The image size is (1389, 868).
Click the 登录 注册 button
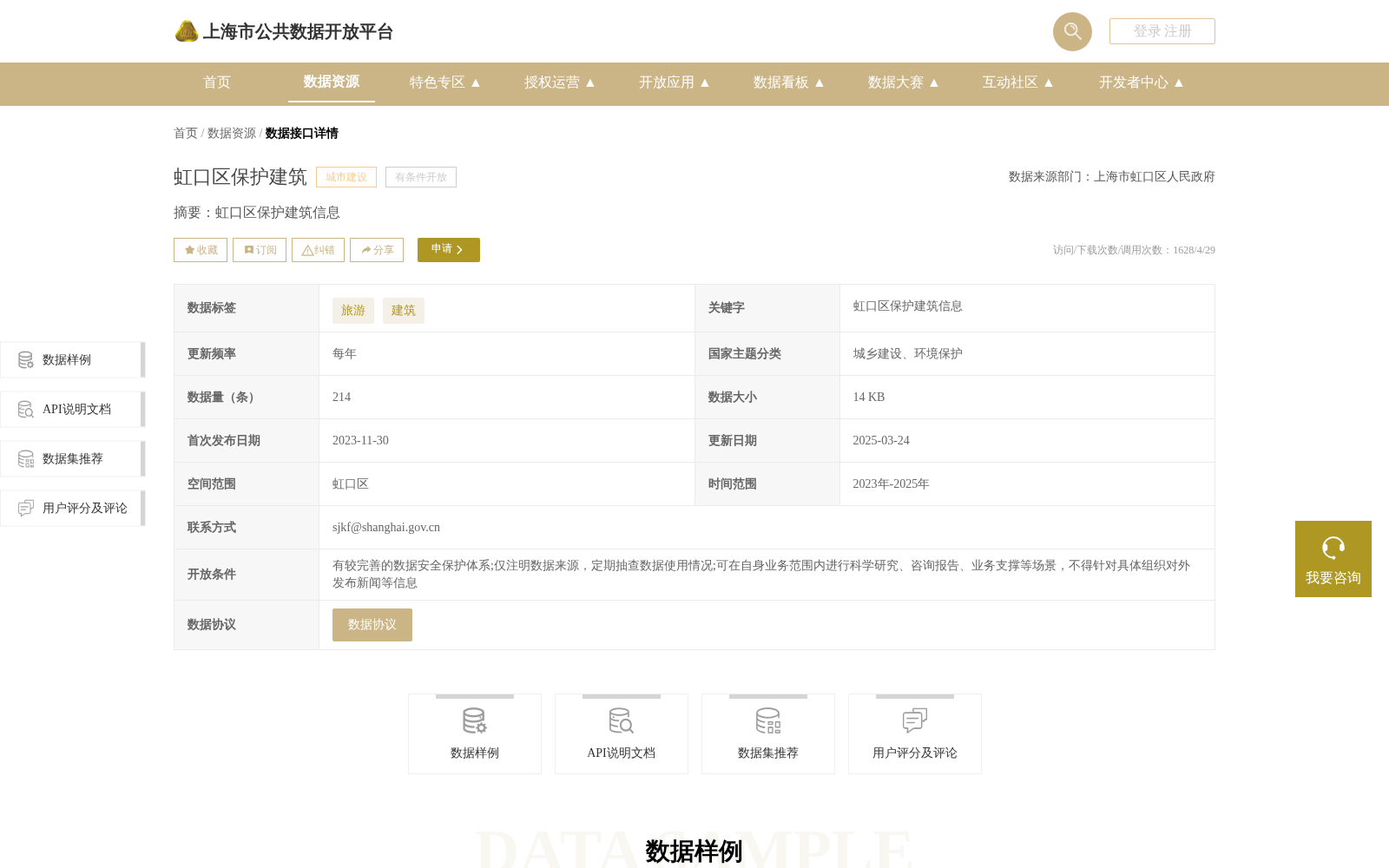click(1162, 31)
